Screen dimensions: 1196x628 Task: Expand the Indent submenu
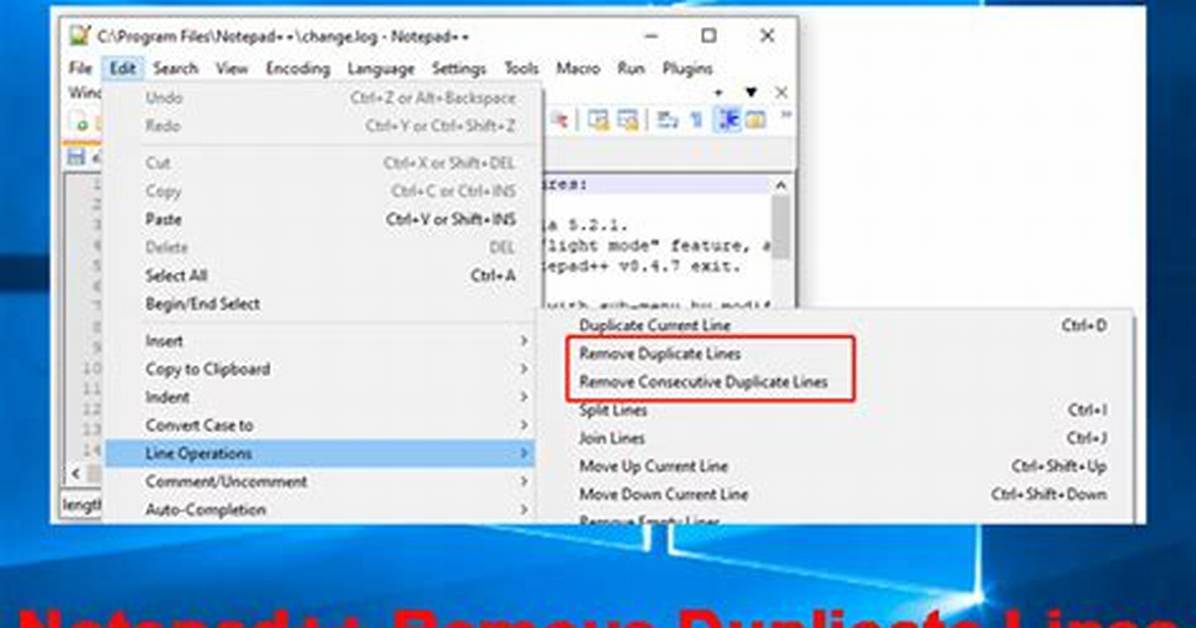(320, 398)
